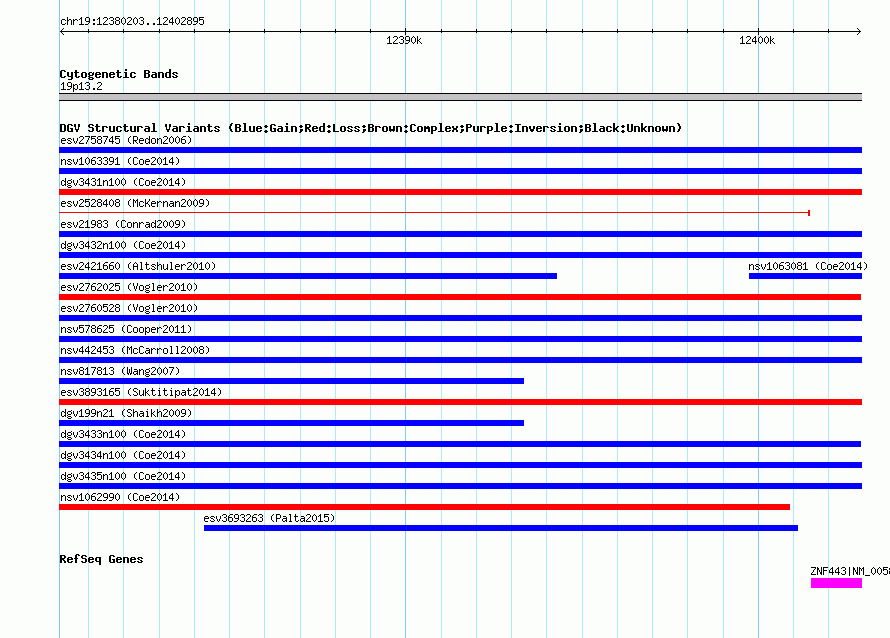Image resolution: width=890 pixels, height=638 pixels.
Task: Select the blue bar under dgv199n21
Action: click(x=291, y=423)
